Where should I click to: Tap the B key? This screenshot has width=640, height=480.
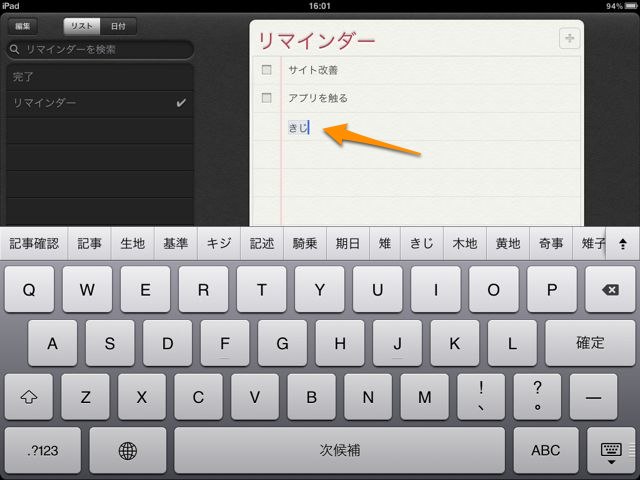coord(311,397)
